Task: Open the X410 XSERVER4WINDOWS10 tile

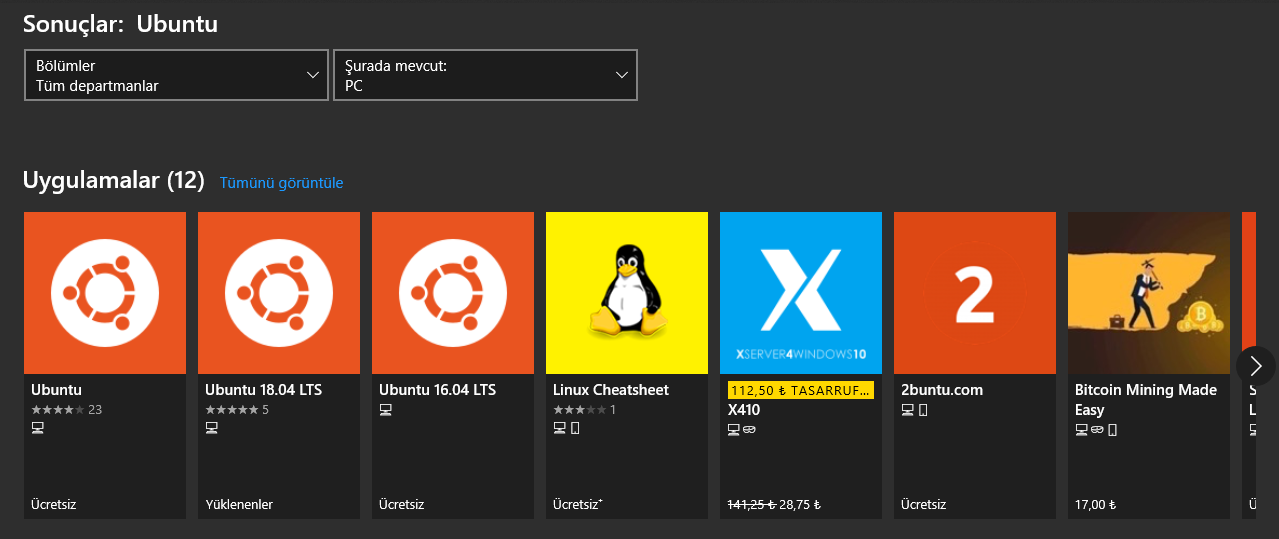Action: click(x=801, y=293)
